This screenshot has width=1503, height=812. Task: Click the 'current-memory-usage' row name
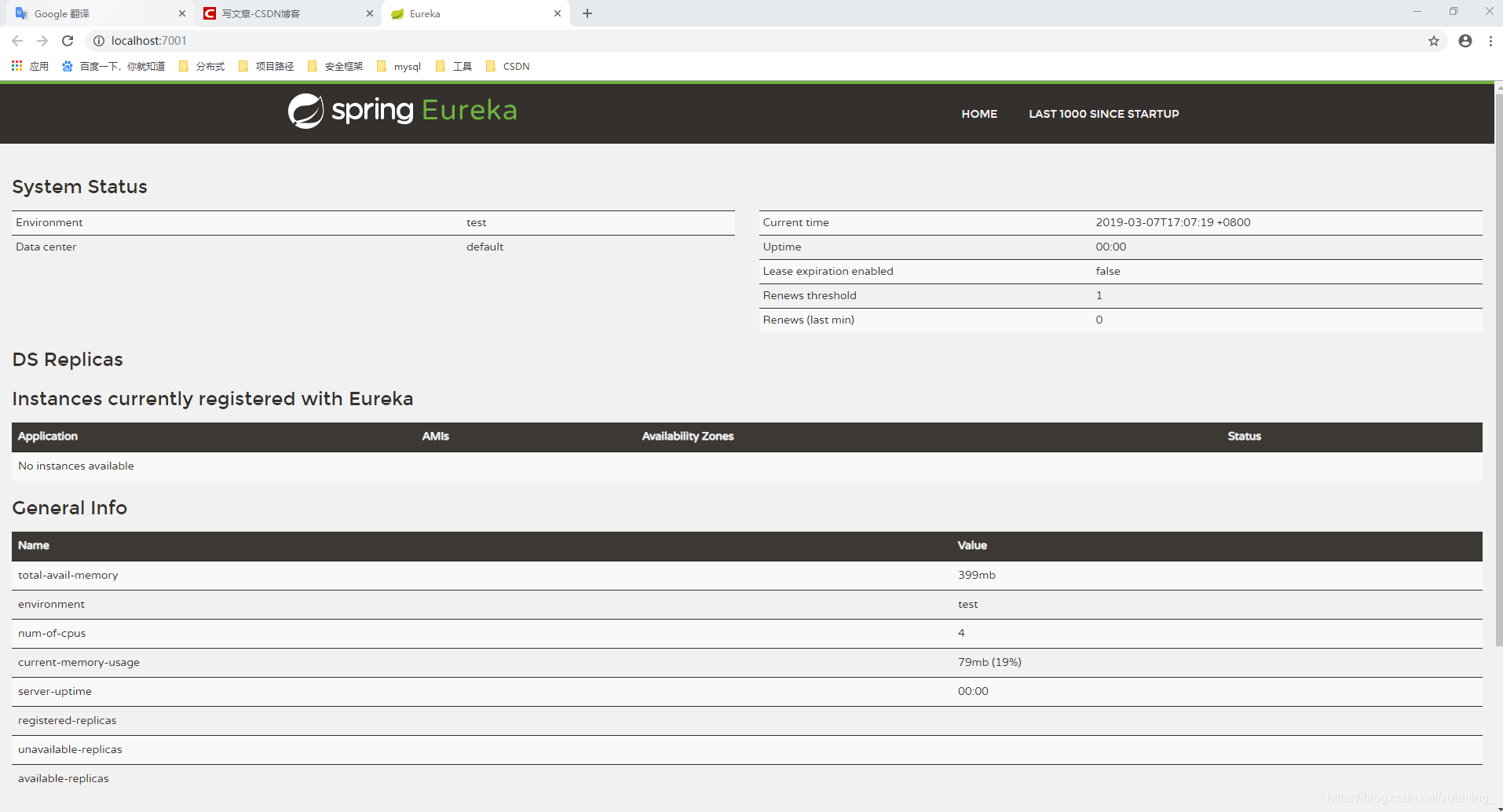pyautogui.click(x=79, y=662)
